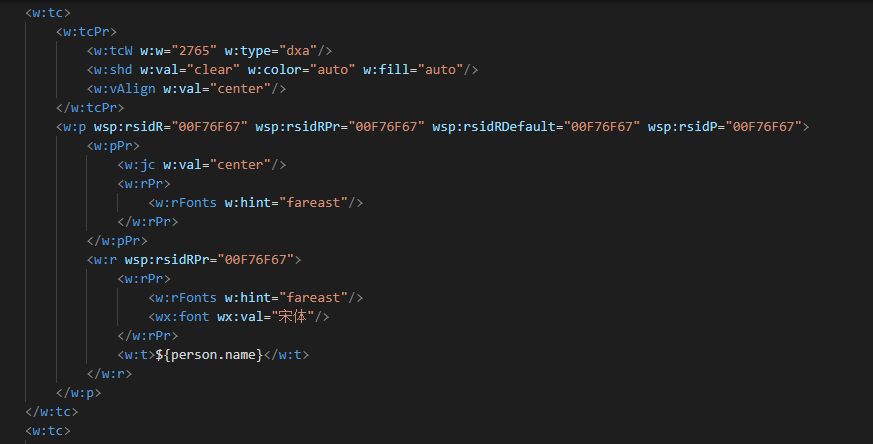Click the closing </w:tcPr> tag
Viewport: 873px width, 444px height.
(x=91, y=107)
